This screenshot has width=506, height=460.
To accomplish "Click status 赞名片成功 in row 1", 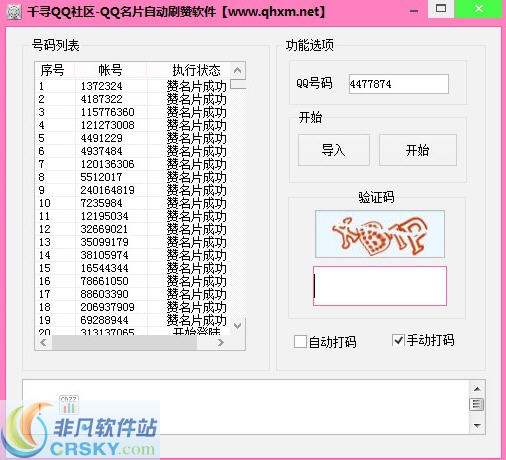I will tap(196, 86).
